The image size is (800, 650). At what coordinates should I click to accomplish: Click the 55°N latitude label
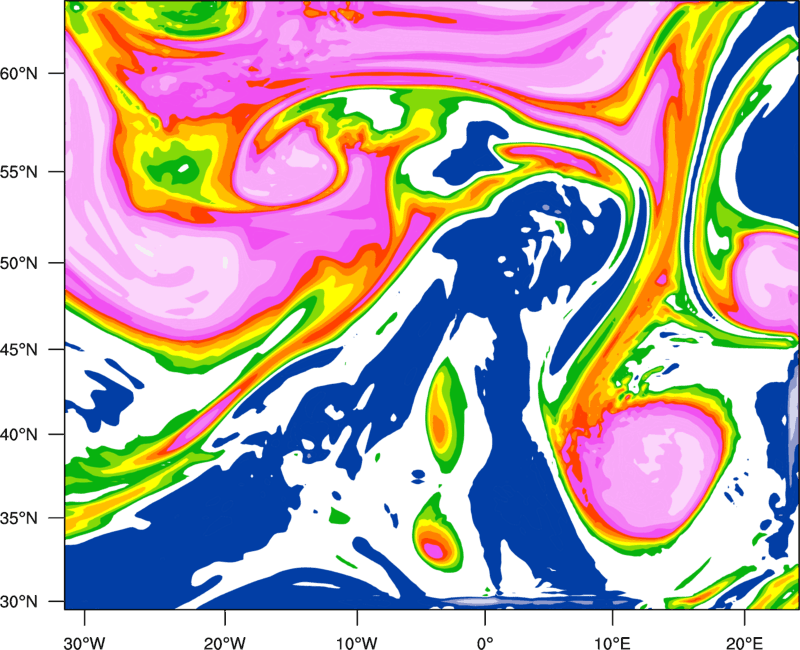click(19, 172)
